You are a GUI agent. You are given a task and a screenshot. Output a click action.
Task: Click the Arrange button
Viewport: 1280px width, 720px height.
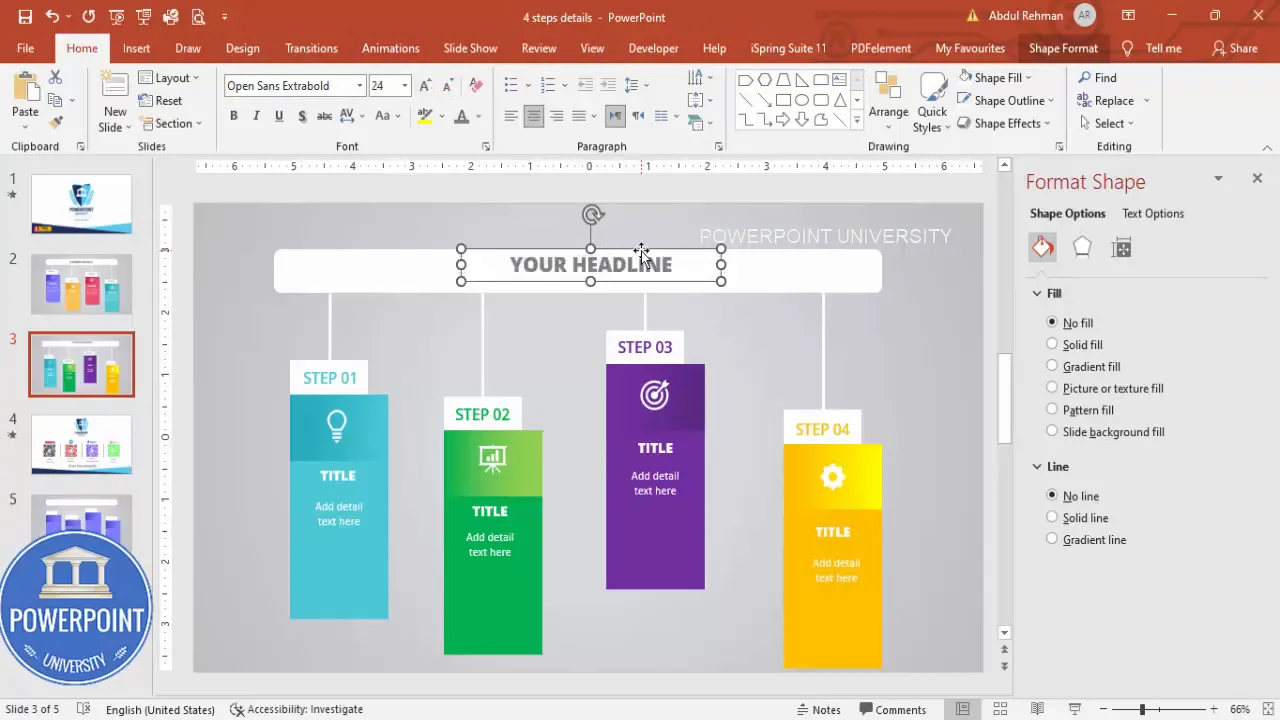click(888, 100)
